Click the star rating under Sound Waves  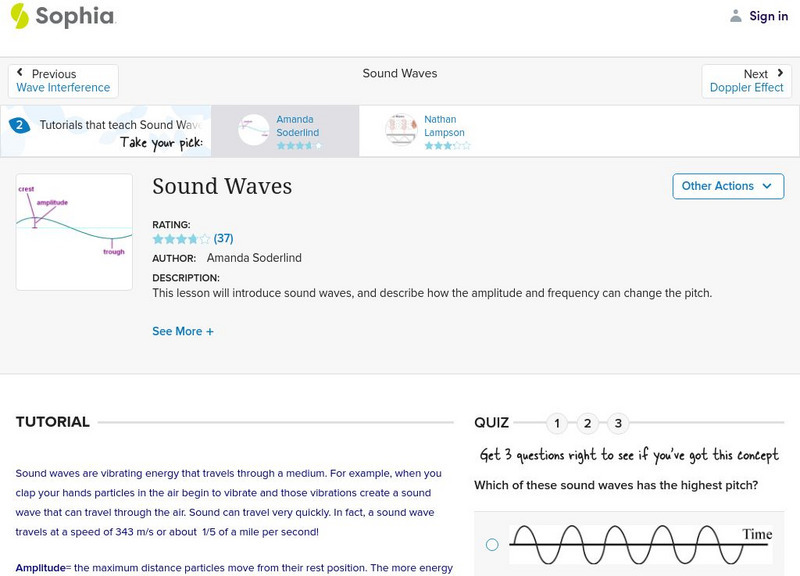pos(181,239)
